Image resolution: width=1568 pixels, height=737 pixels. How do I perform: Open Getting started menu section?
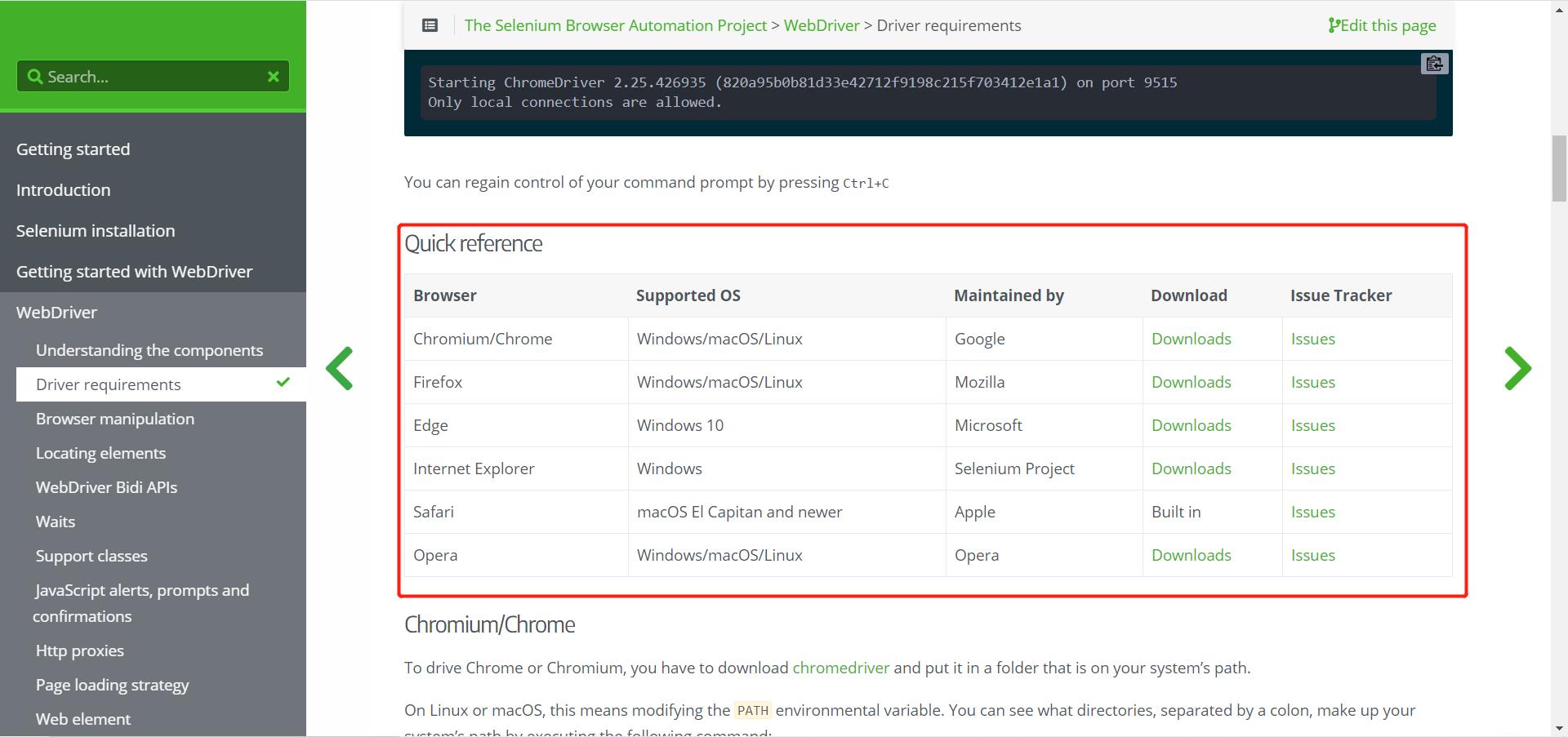[x=73, y=149]
